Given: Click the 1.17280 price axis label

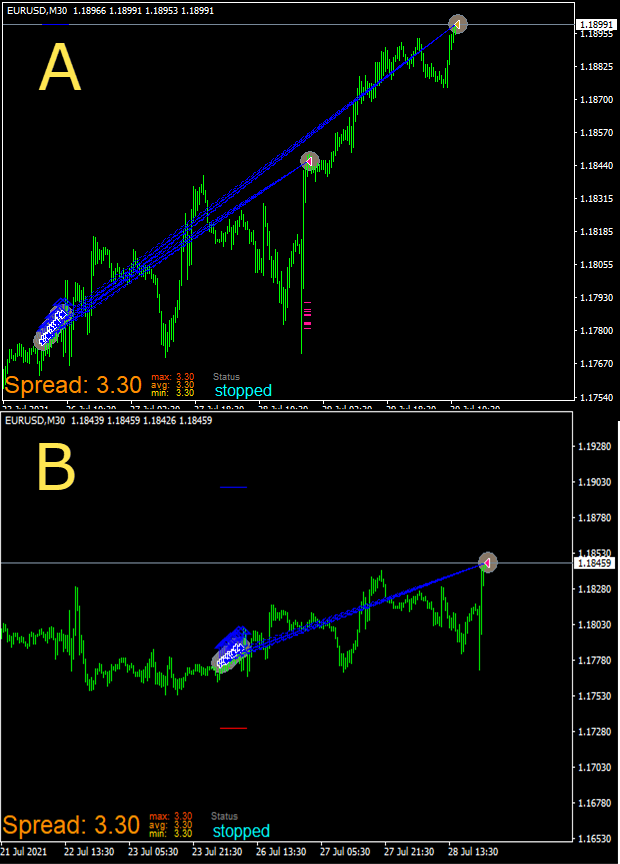Looking at the screenshot, I should pos(595,732).
